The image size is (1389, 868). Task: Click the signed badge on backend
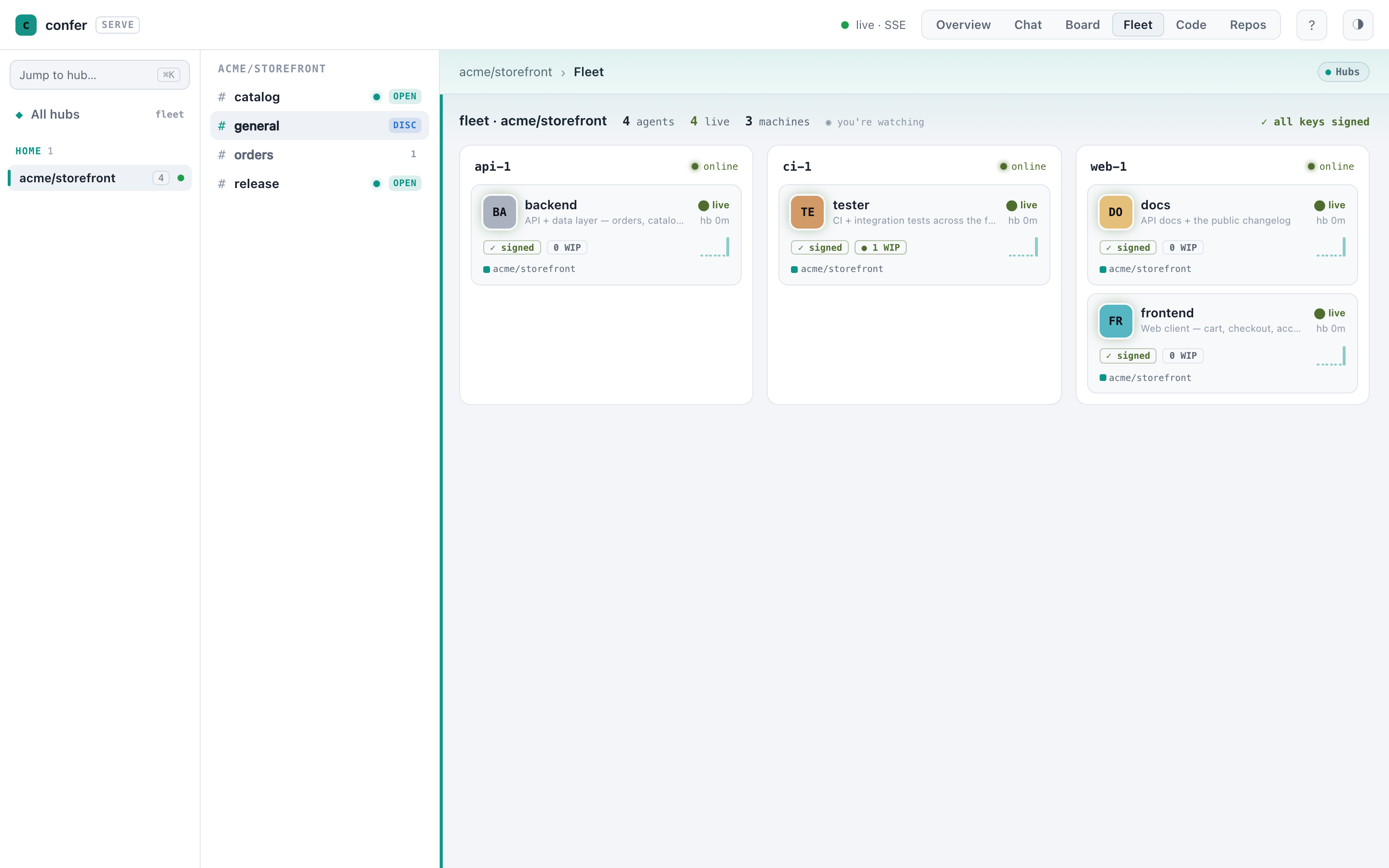click(511, 247)
